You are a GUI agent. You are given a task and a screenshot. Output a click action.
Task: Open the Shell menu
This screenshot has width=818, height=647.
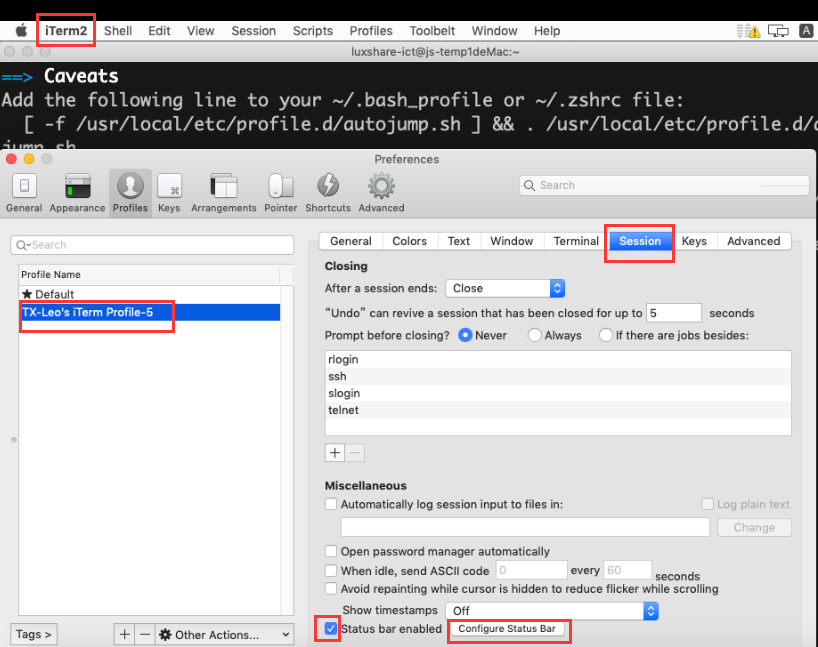point(118,31)
